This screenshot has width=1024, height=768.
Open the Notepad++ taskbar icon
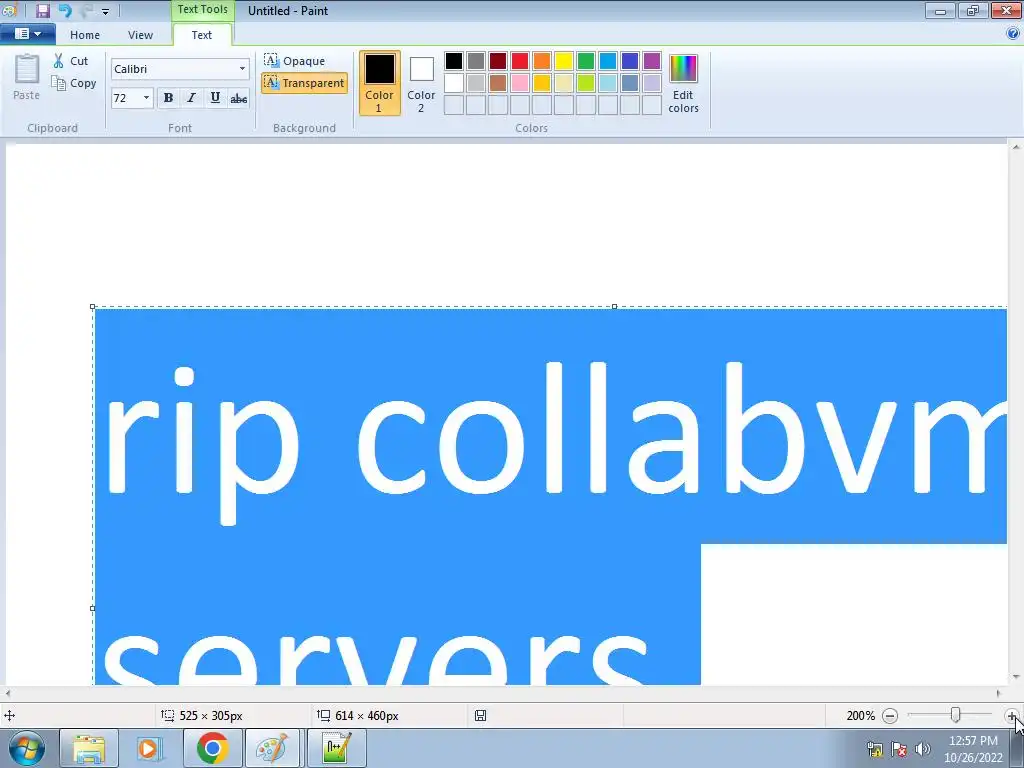point(336,748)
